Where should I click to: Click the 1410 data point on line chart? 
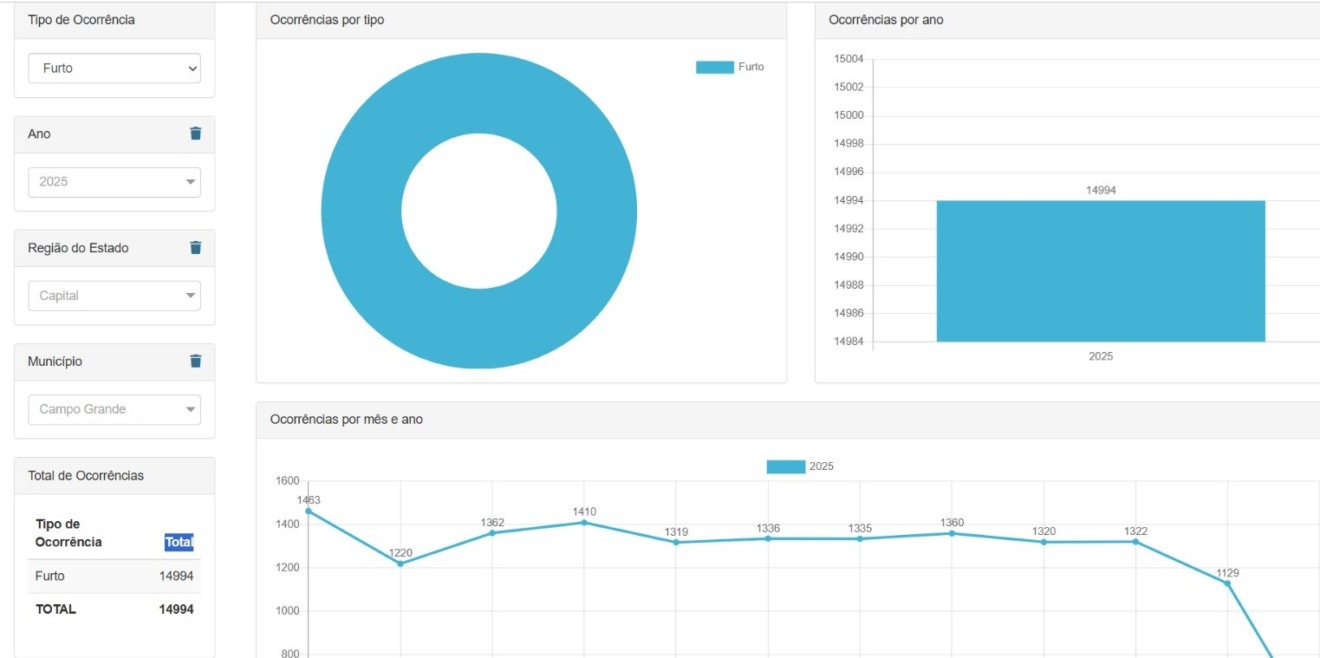[x=584, y=522]
